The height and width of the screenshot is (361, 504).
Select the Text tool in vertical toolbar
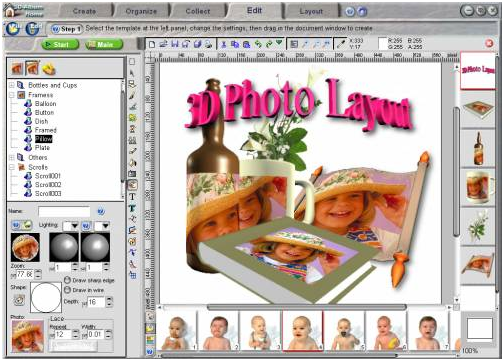(x=132, y=197)
